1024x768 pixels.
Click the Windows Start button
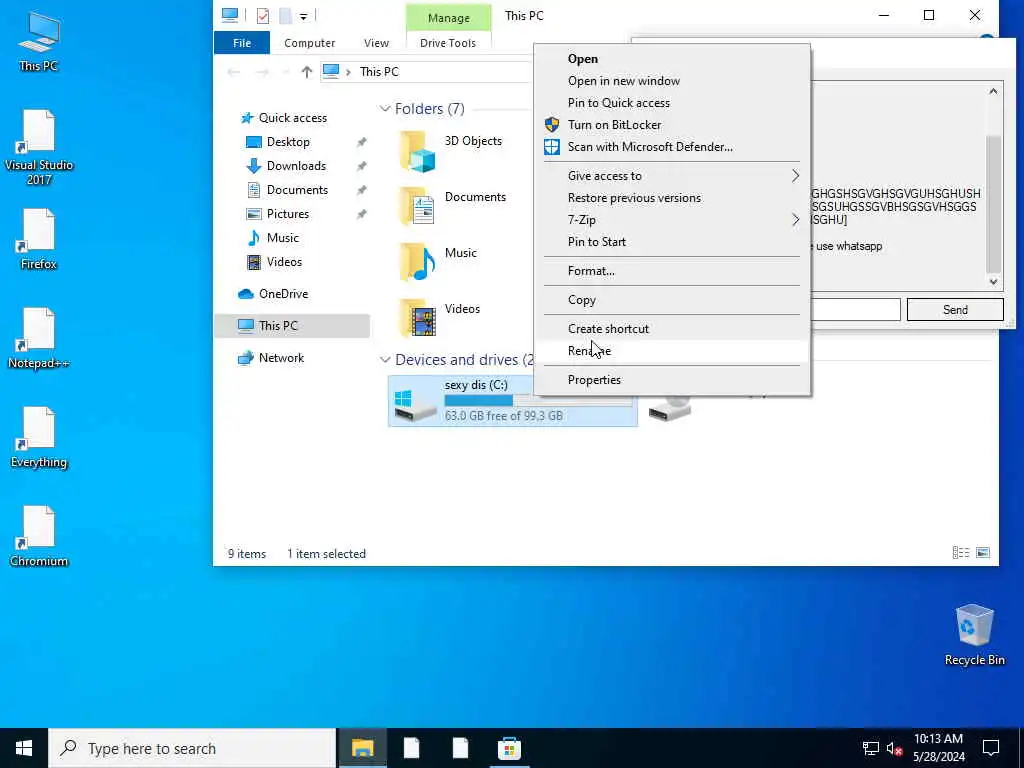(24, 748)
